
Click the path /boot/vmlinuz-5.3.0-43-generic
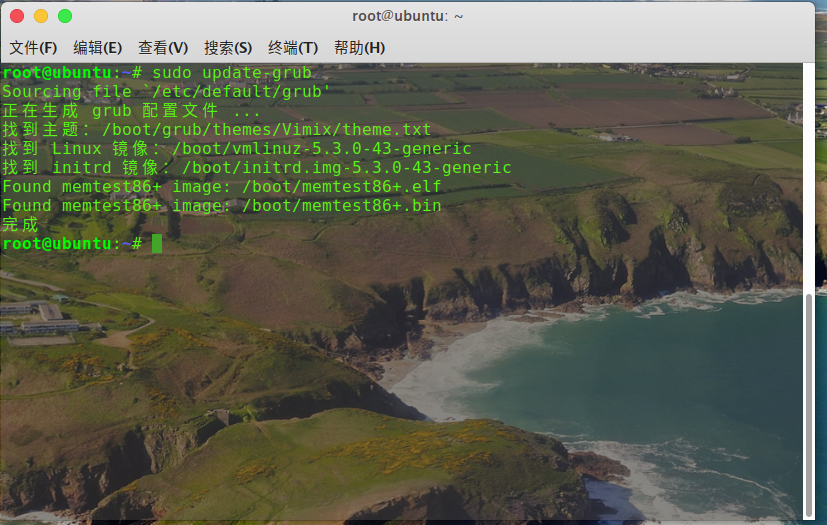[321, 149]
